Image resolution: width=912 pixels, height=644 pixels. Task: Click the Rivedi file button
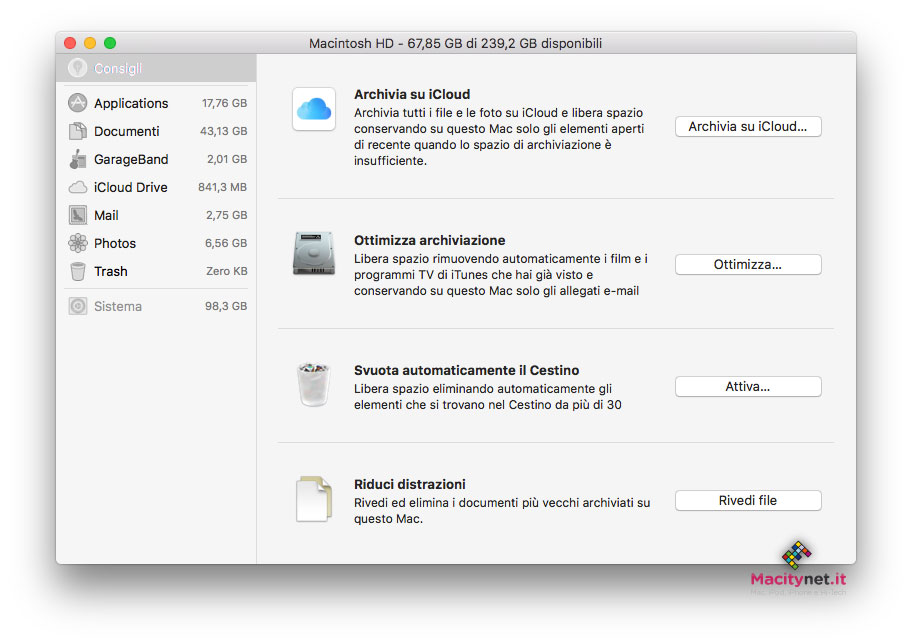click(748, 500)
